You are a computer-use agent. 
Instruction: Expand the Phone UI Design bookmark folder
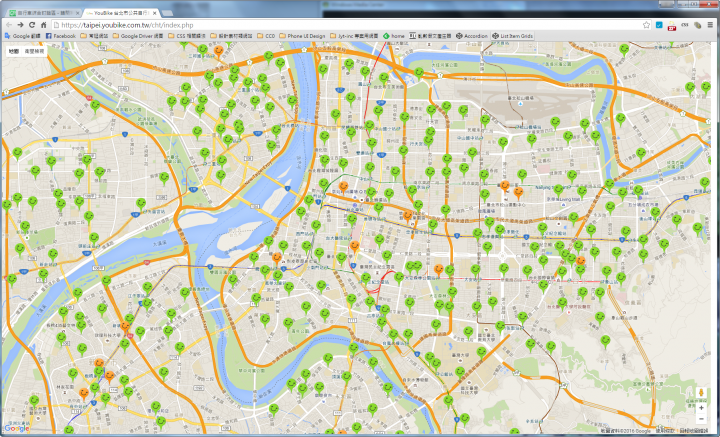click(x=302, y=36)
